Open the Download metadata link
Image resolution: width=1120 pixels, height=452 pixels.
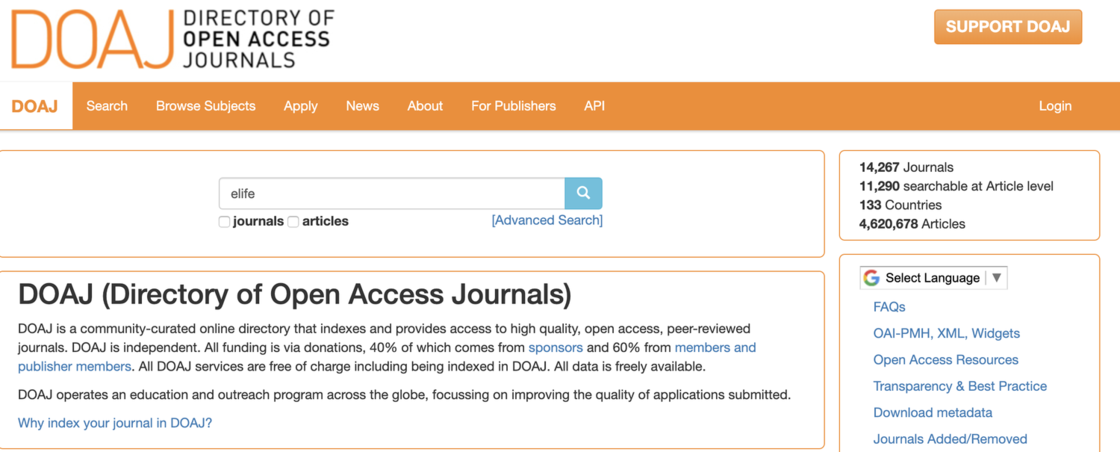click(x=933, y=413)
